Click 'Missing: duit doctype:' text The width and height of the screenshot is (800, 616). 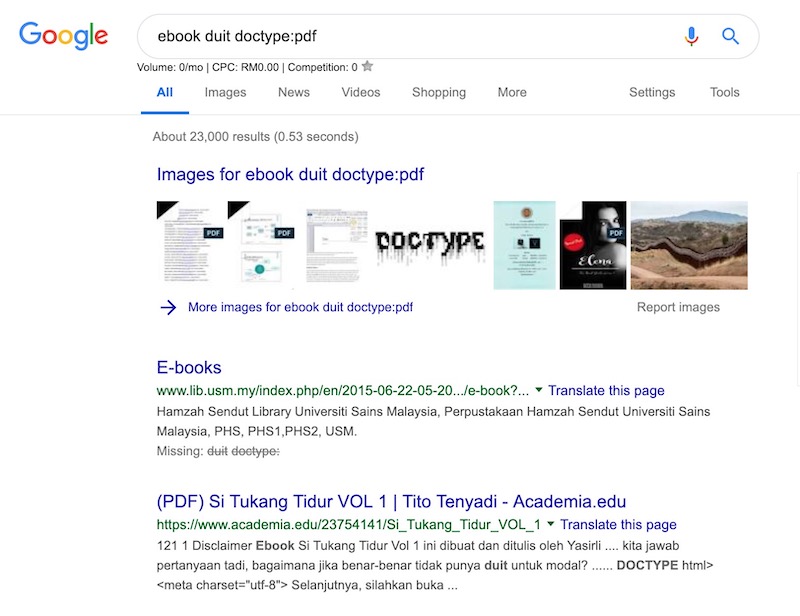coord(218,451)
